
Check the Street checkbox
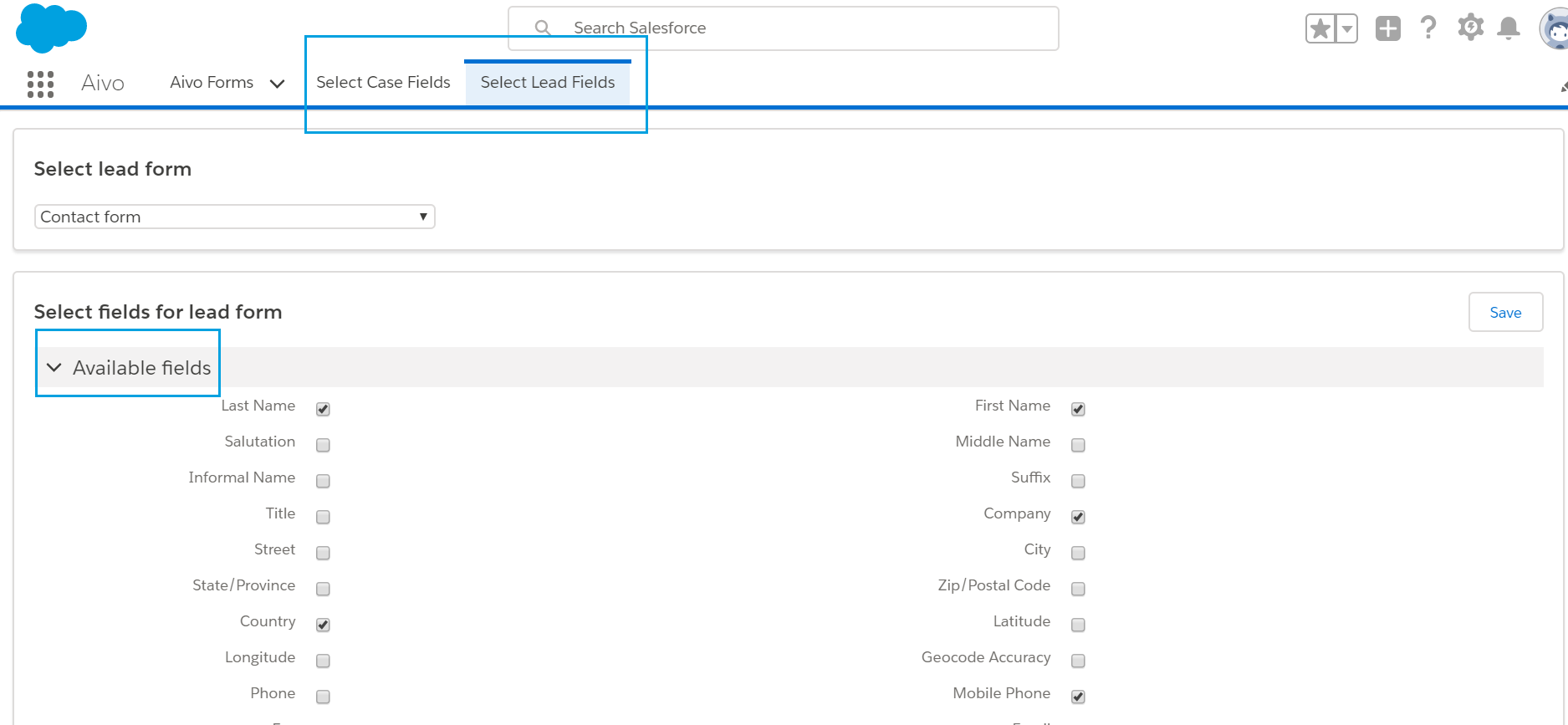pos(323,553)
